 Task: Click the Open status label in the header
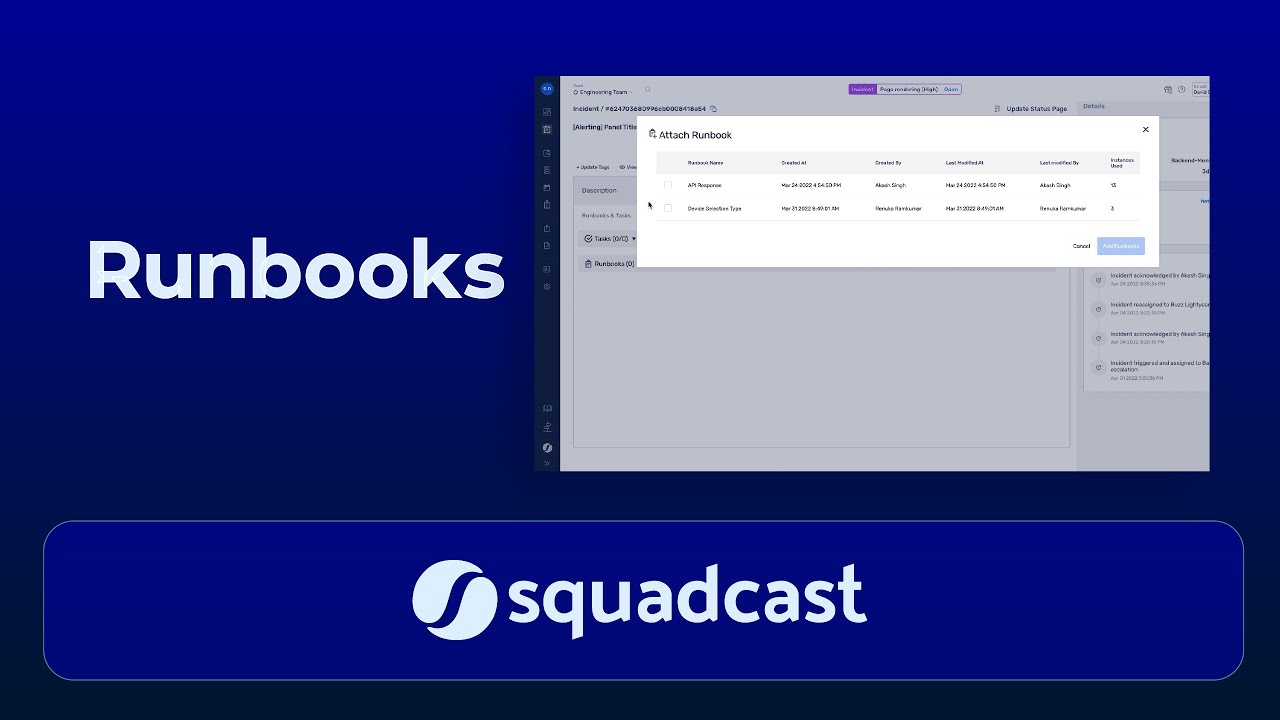tap(951, 89)
